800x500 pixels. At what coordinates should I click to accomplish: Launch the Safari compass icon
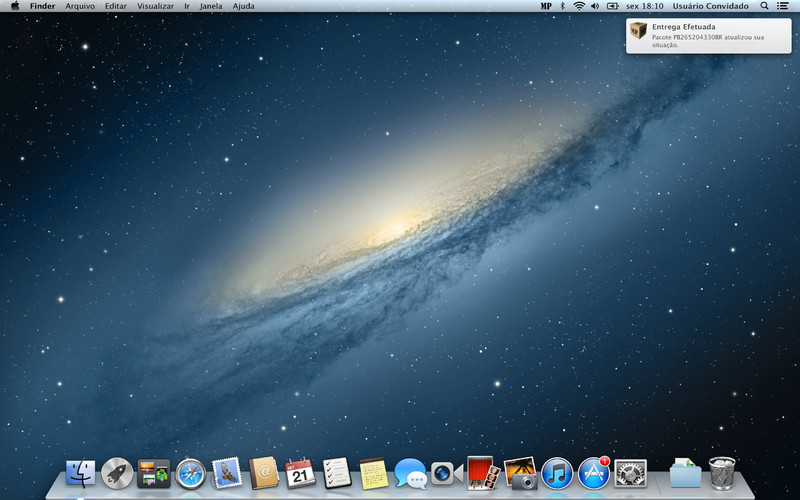click(191, 474)
